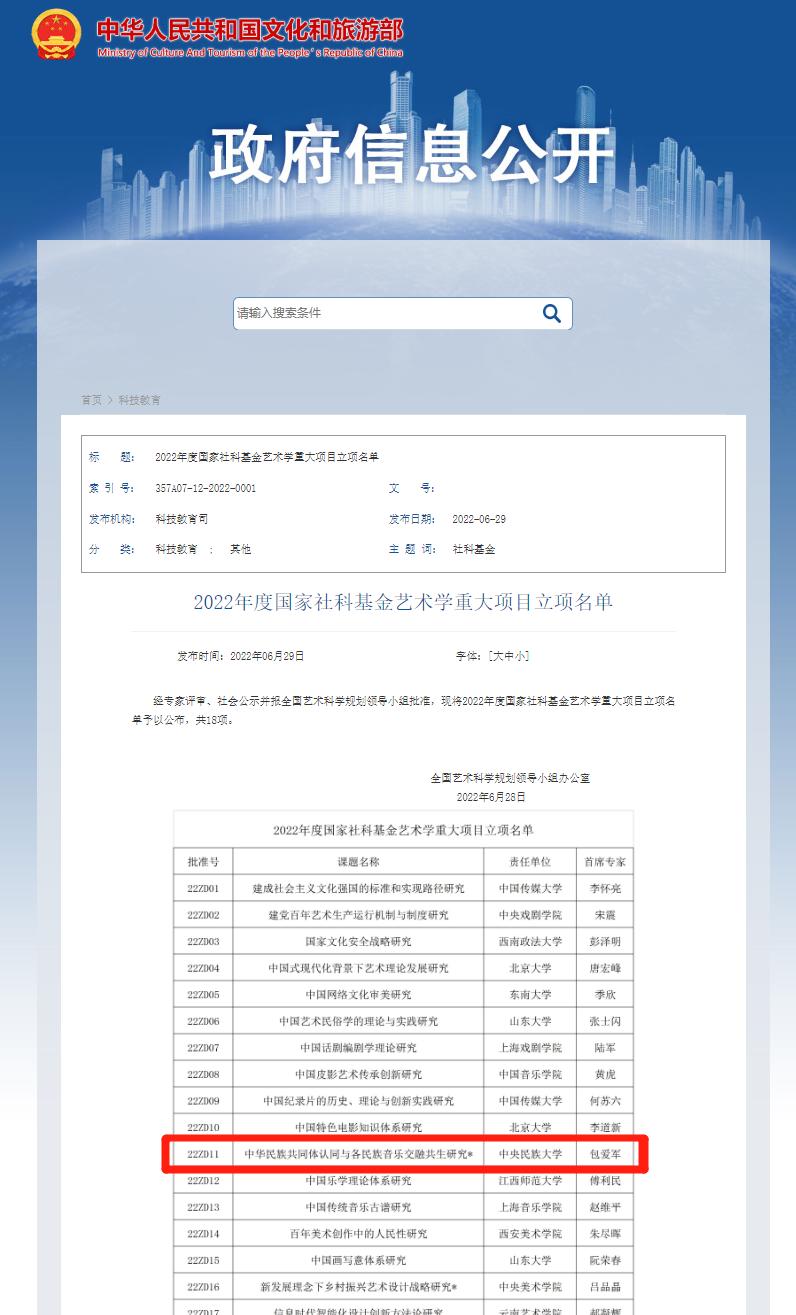Click expert name 吕品晶
The image size is (796, 1315).
coord(605,1287)
